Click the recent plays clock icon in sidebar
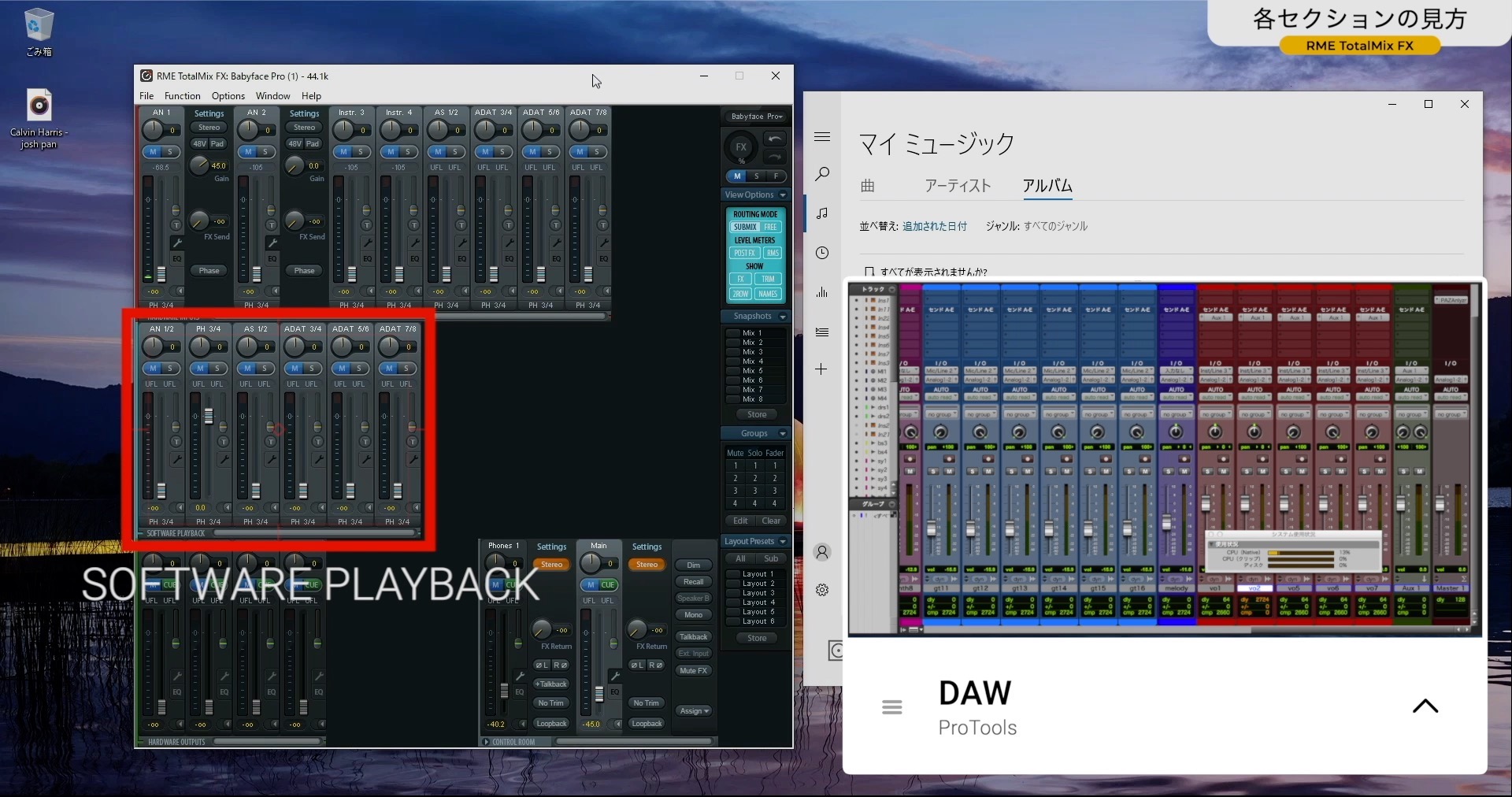Image resolution: width=1512 pixels, height=797 pixels. click(822, 254)
